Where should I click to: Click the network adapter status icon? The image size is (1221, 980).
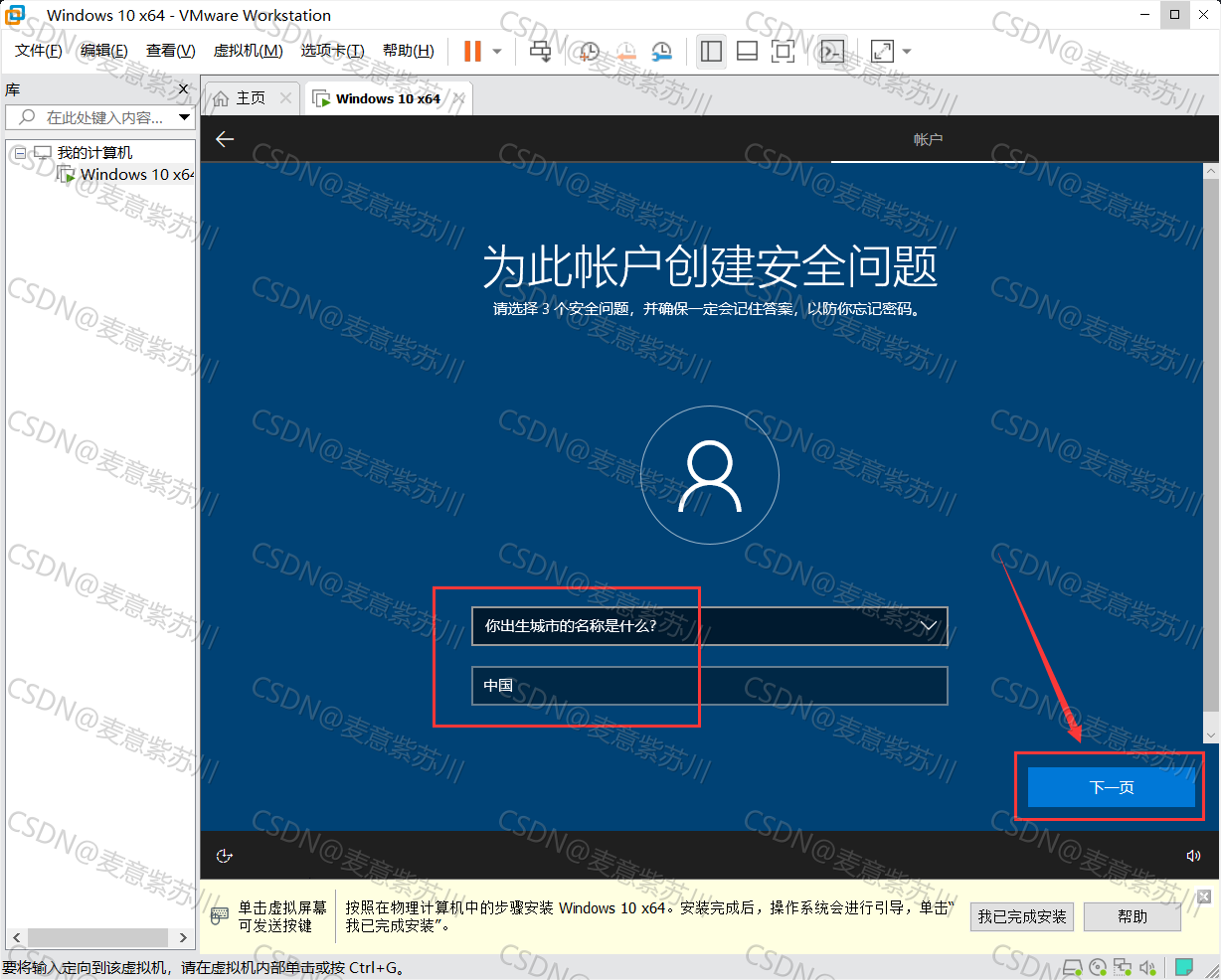click(1123, 967)
